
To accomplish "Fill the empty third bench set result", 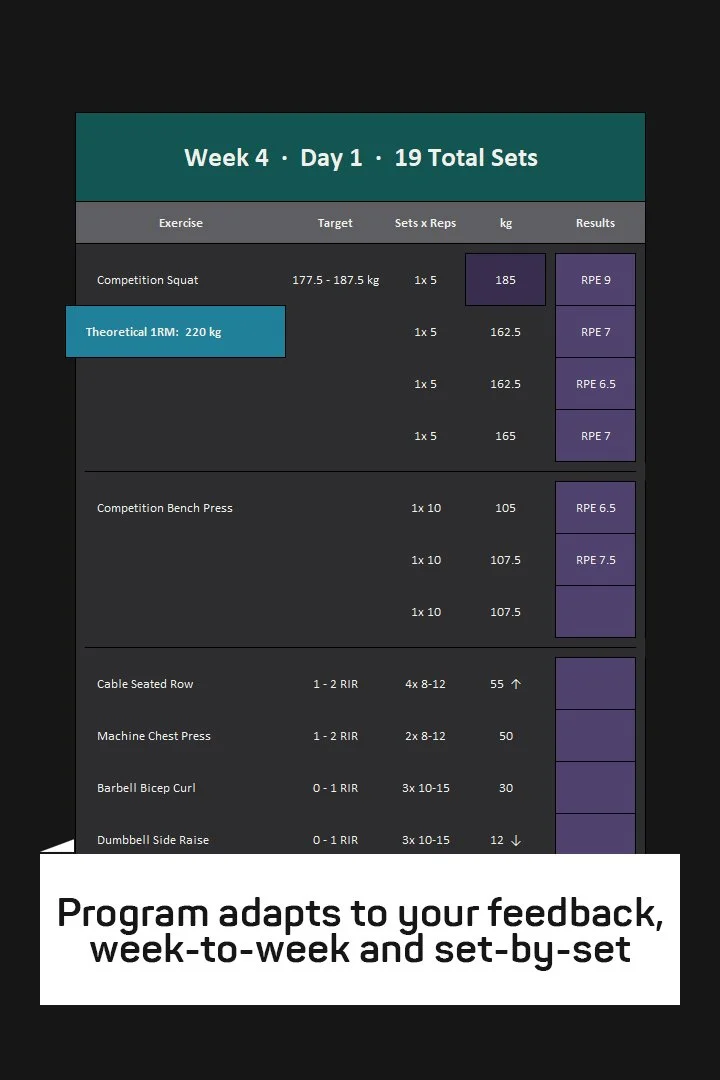I will tap(595, 612).
